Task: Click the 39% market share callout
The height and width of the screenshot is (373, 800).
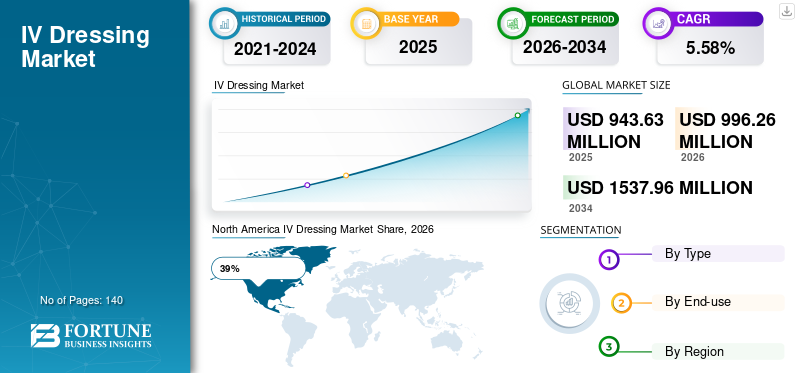Action: coord(258,268)
